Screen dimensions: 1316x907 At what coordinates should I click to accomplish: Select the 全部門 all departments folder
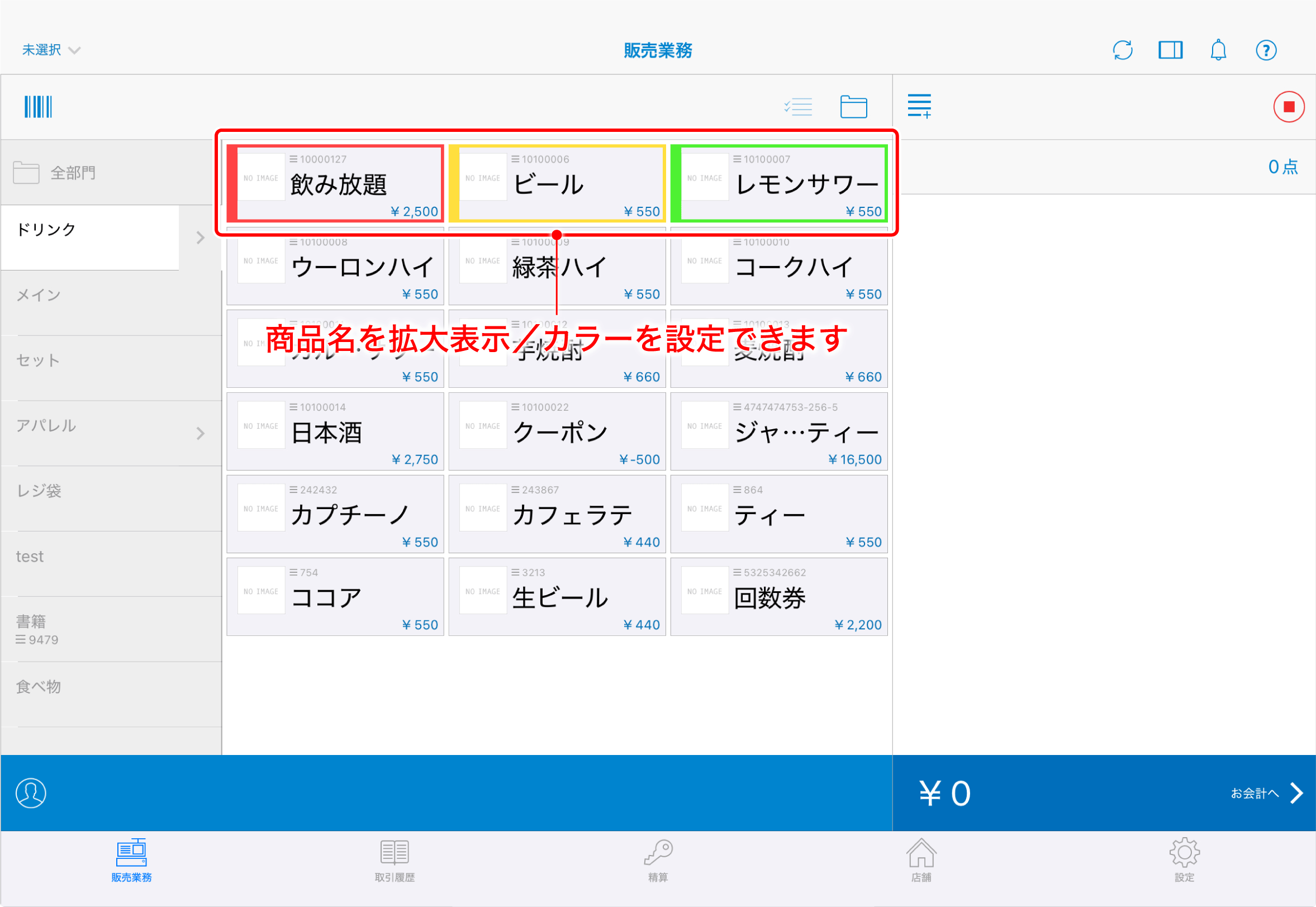[x=111, y=172]
